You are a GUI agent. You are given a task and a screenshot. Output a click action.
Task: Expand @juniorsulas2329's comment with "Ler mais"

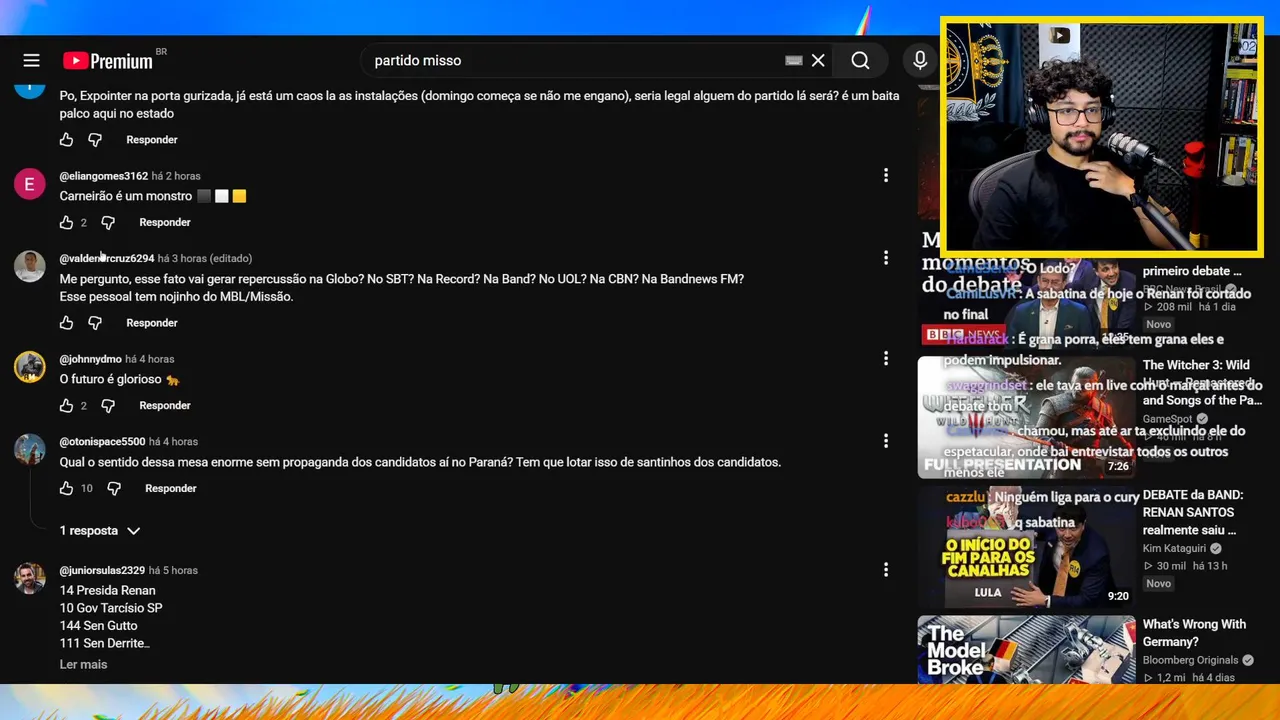(83, 665)
